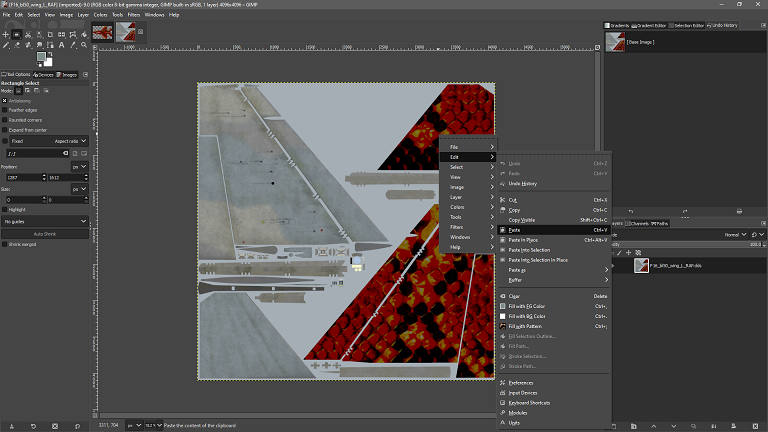Click the foreground color swatch
This screenshot has height=432, width=768.
coord(42,58)
